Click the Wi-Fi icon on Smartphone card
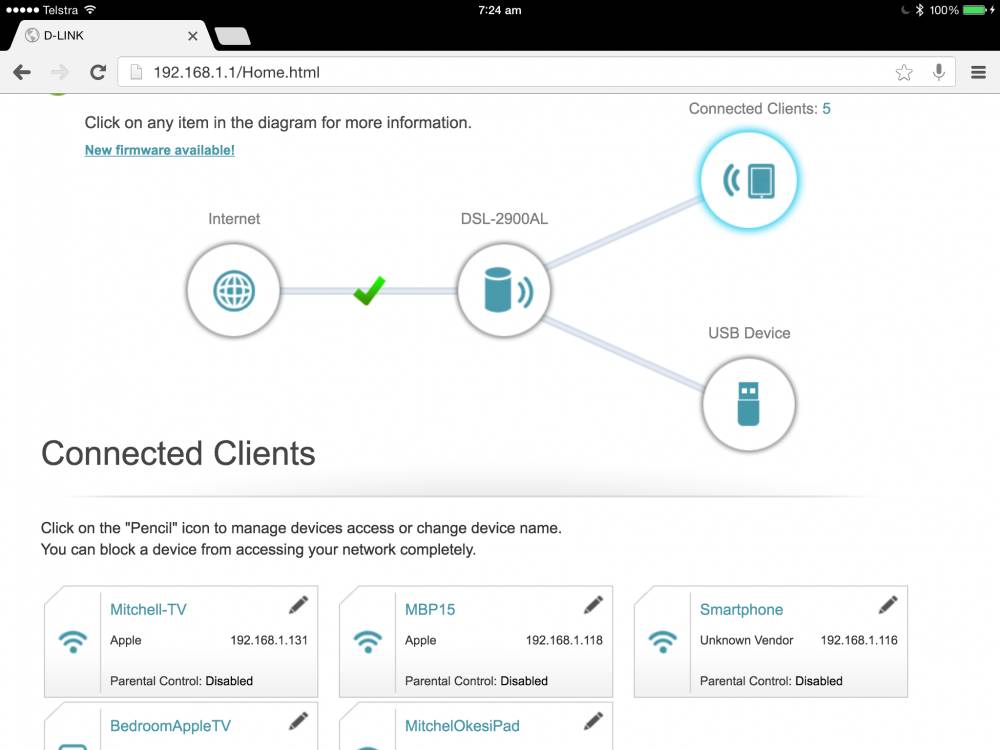1000x750 pixels. 663,641
